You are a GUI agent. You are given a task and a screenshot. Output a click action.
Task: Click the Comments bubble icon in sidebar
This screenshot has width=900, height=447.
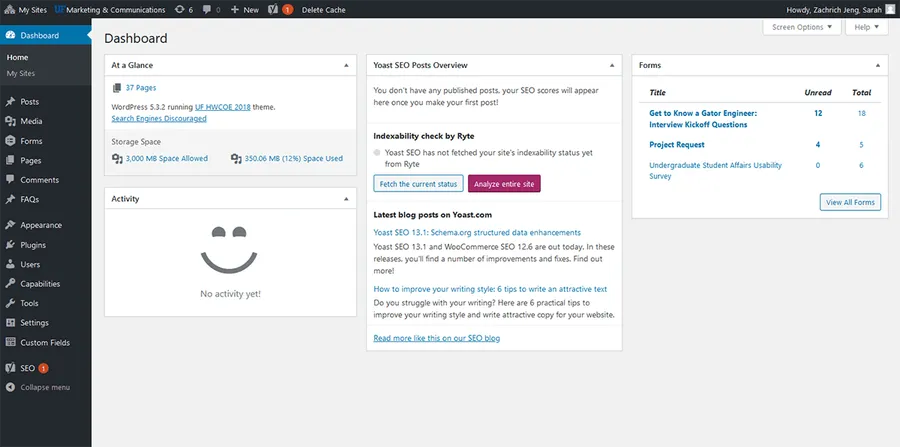(x=10, y=180)
